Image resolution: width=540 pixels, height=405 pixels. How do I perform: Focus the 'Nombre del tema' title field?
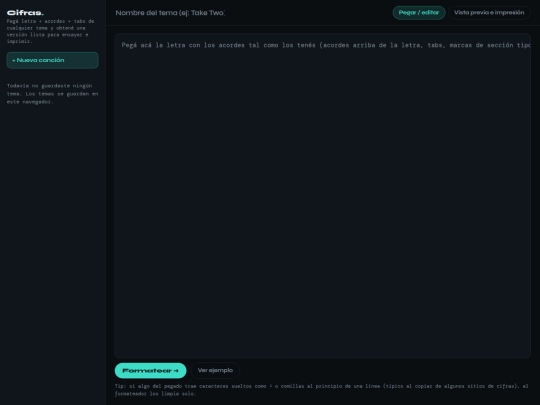(170, 13)
